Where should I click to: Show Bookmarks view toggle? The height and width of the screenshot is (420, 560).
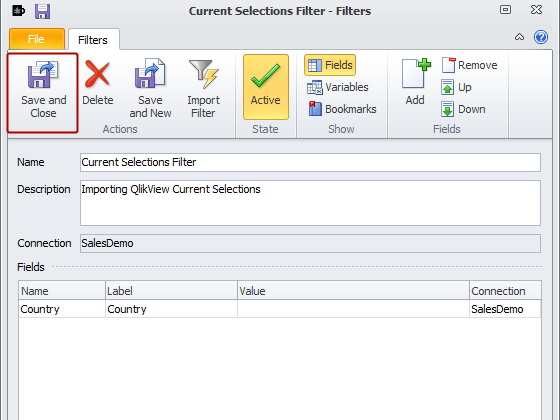coord(342,109)
